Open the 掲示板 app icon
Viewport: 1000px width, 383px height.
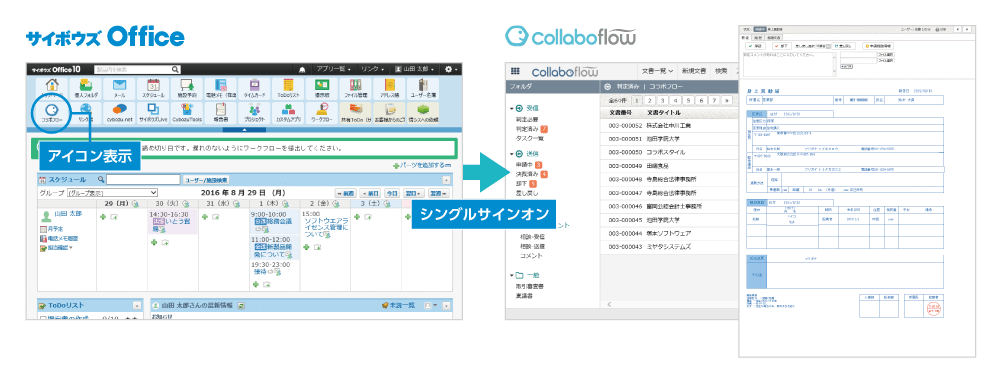click(322, 89)
